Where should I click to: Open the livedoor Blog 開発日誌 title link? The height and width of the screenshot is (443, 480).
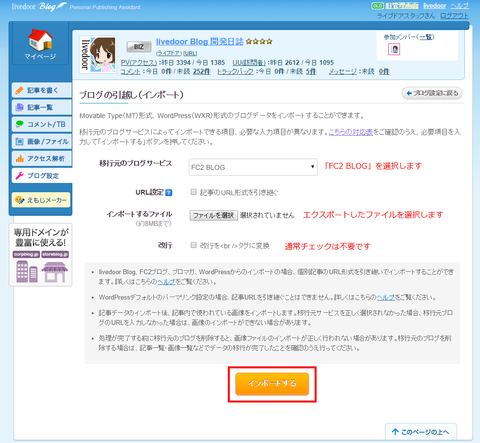point(200,42)
